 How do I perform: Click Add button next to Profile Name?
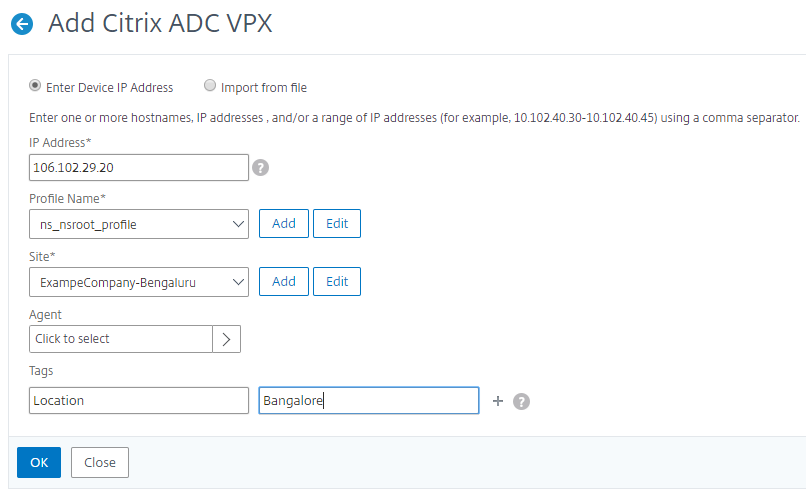(284, 224)
